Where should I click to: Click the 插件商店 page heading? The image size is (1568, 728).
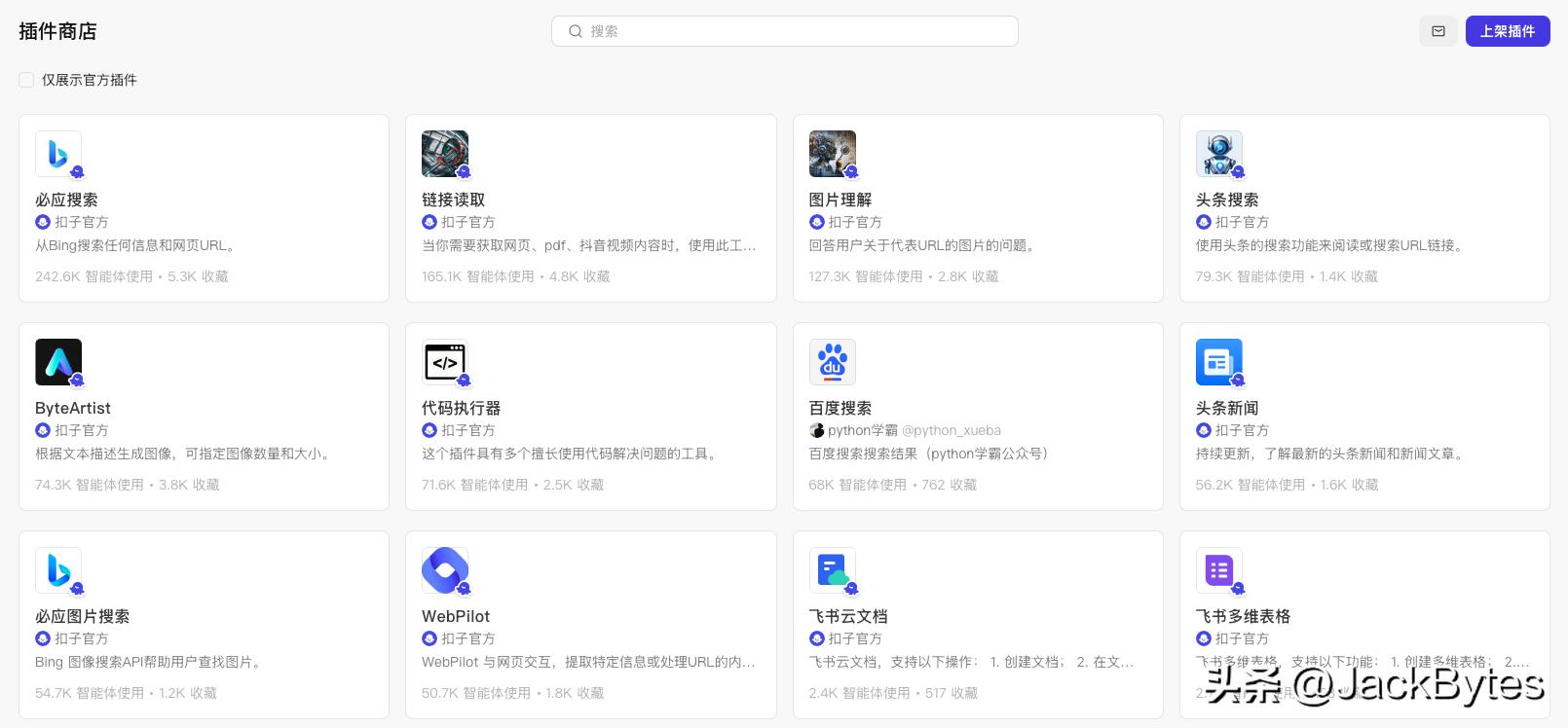pos(57,31)
